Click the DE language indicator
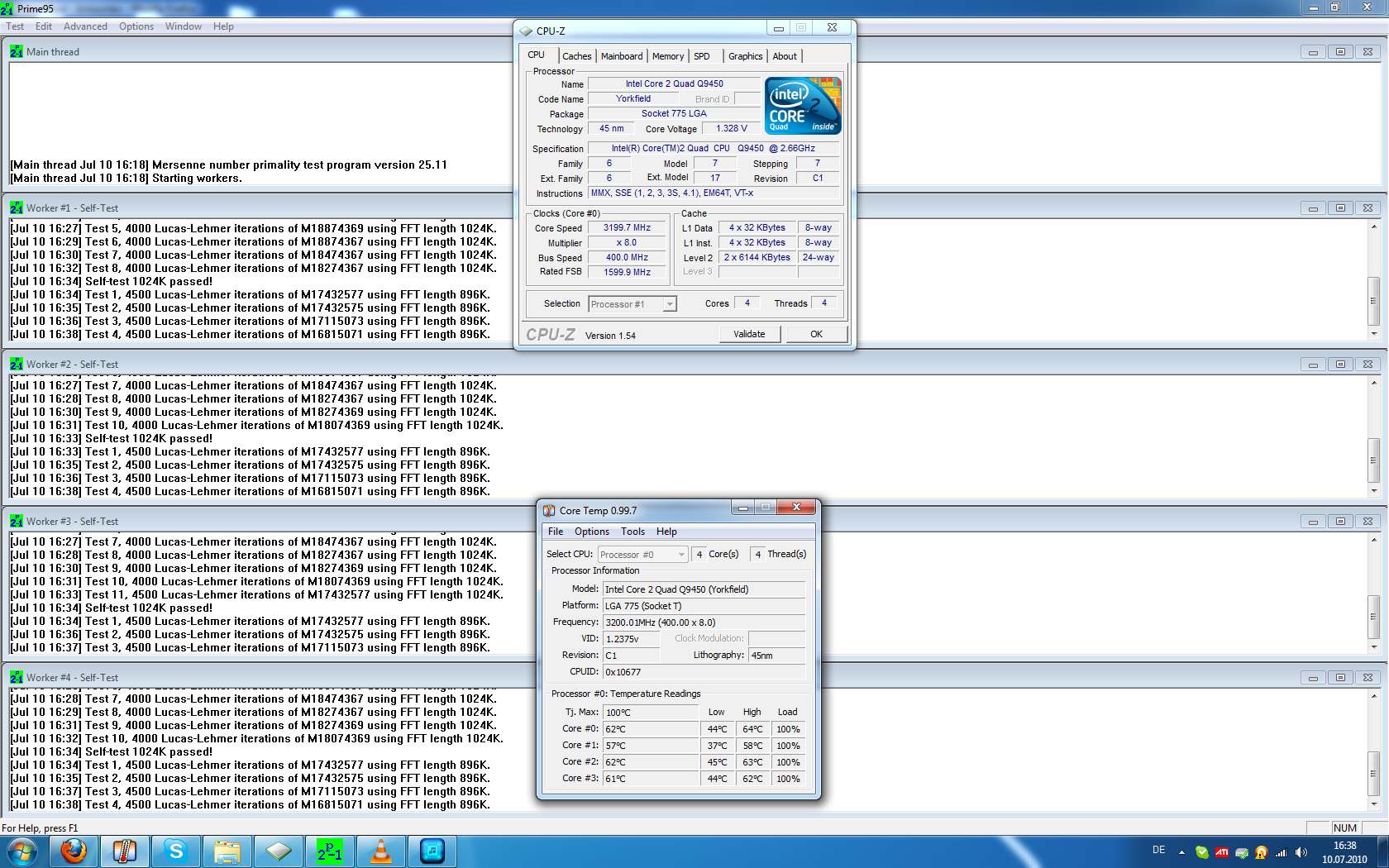Viewport: 1389px width, 868px height. click(1158, 850)
